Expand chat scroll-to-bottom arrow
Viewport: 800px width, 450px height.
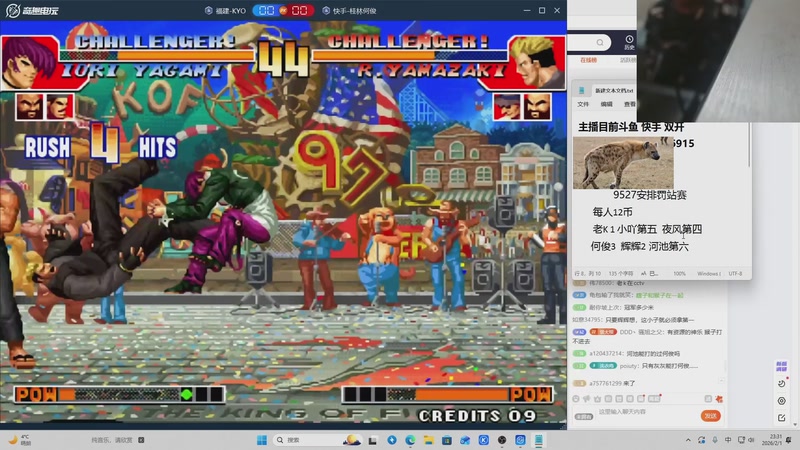pyautogui.click(x=721, y=381)
